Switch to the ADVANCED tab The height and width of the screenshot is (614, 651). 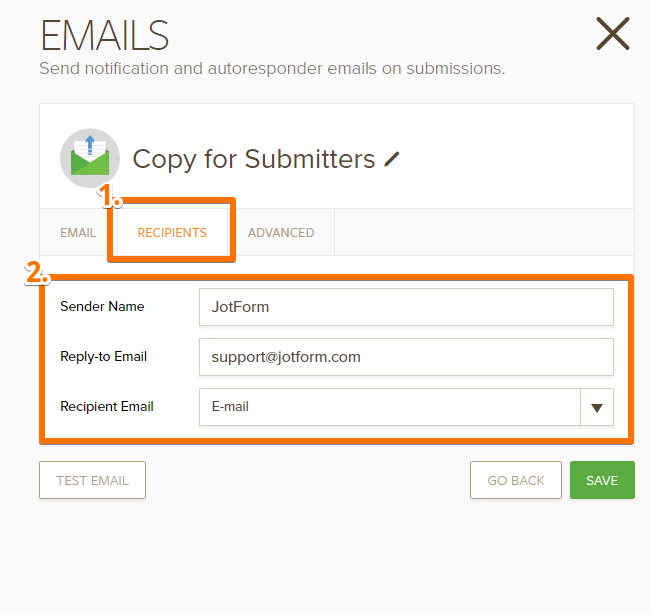tap(281, 232)
